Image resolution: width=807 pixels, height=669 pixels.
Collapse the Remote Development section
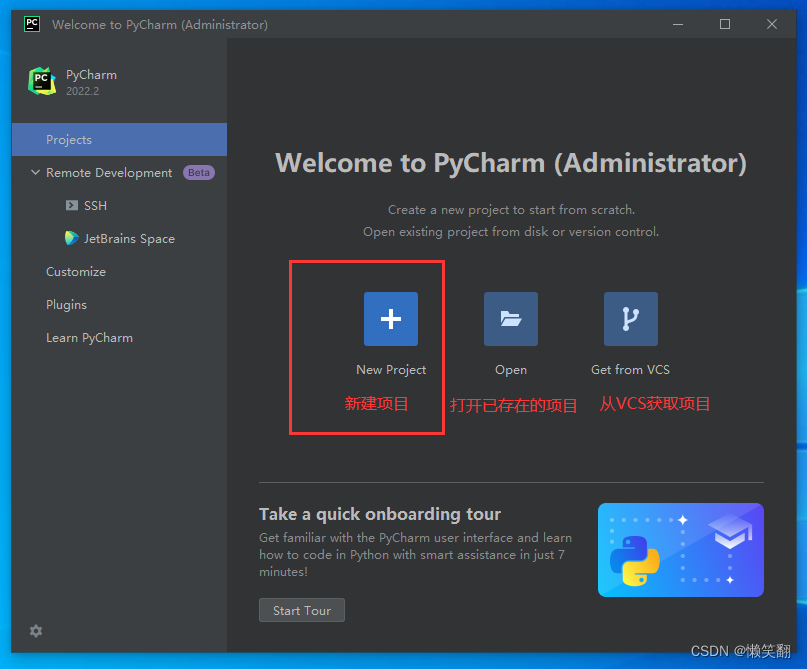[x=35, y=172]
